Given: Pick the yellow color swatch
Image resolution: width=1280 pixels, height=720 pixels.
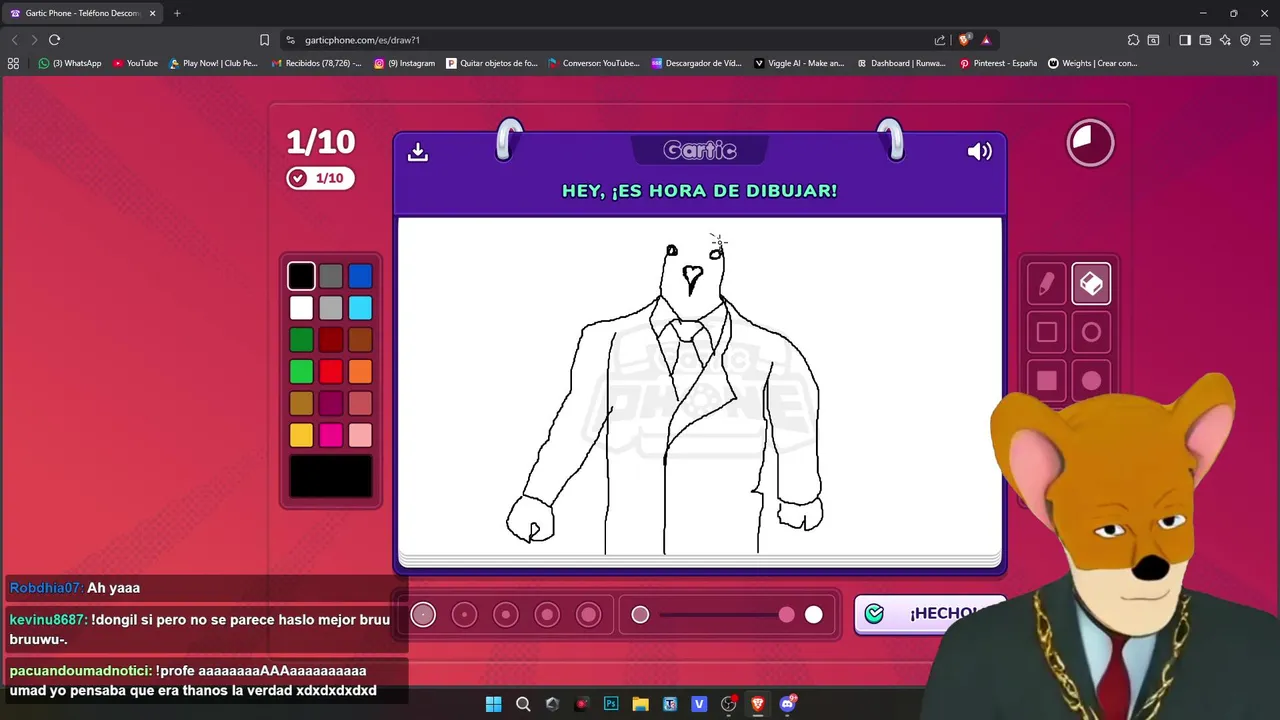Looking at the screenshot, I should click(x=301, y=435).
